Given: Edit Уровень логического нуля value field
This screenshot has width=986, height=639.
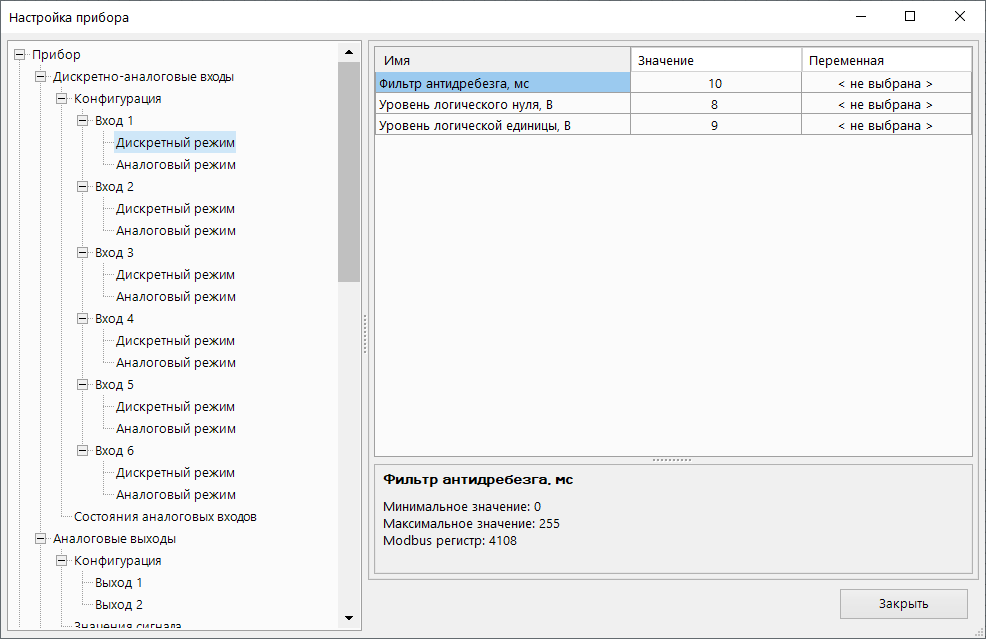Looking at the screenshot, I should click(x=715, y=105).
